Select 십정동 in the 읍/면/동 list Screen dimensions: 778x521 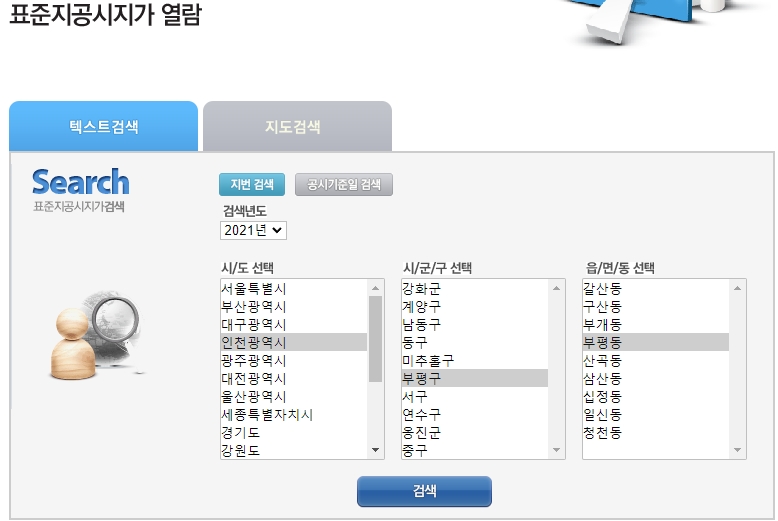[656, 396]
